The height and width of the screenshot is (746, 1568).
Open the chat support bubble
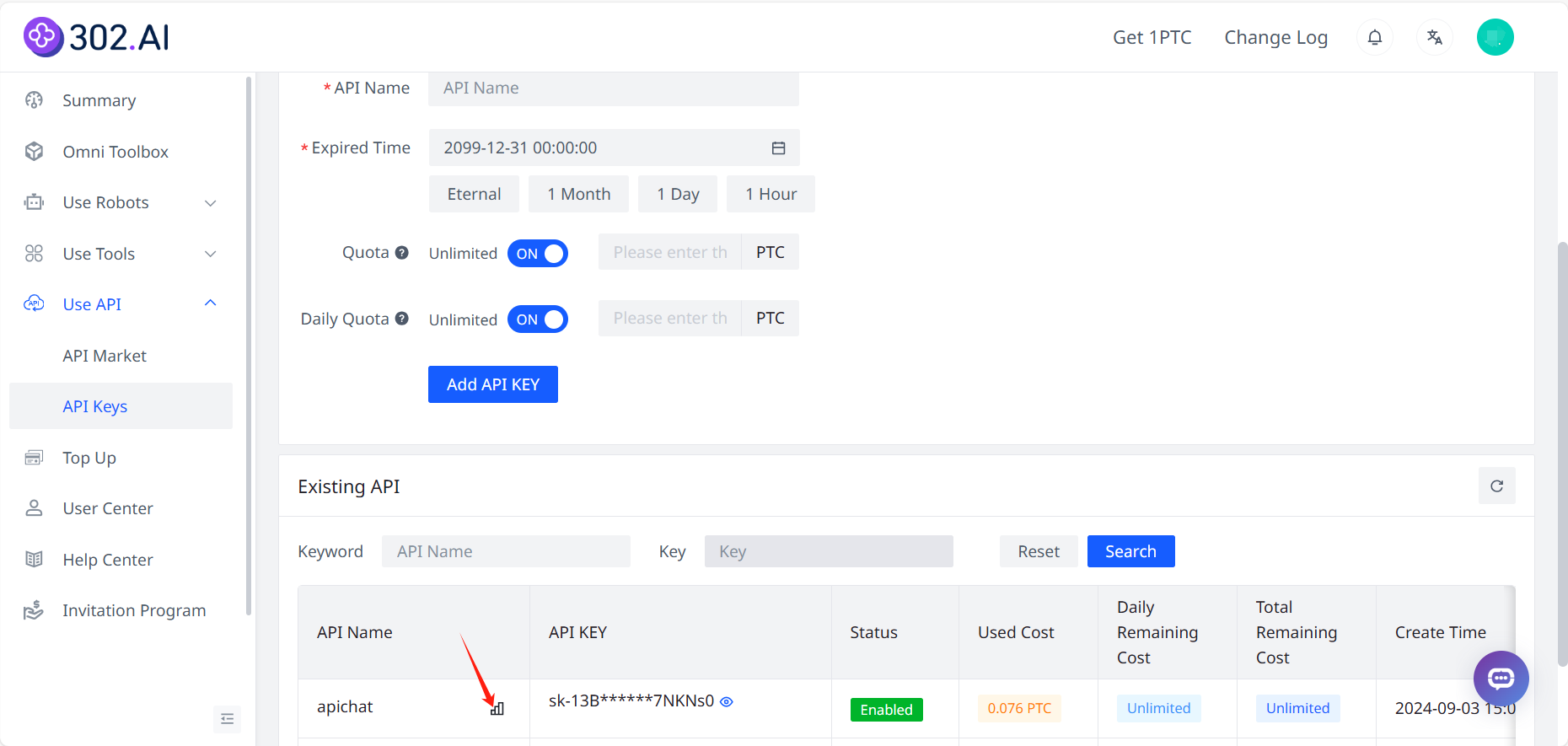coord(1501,678)
